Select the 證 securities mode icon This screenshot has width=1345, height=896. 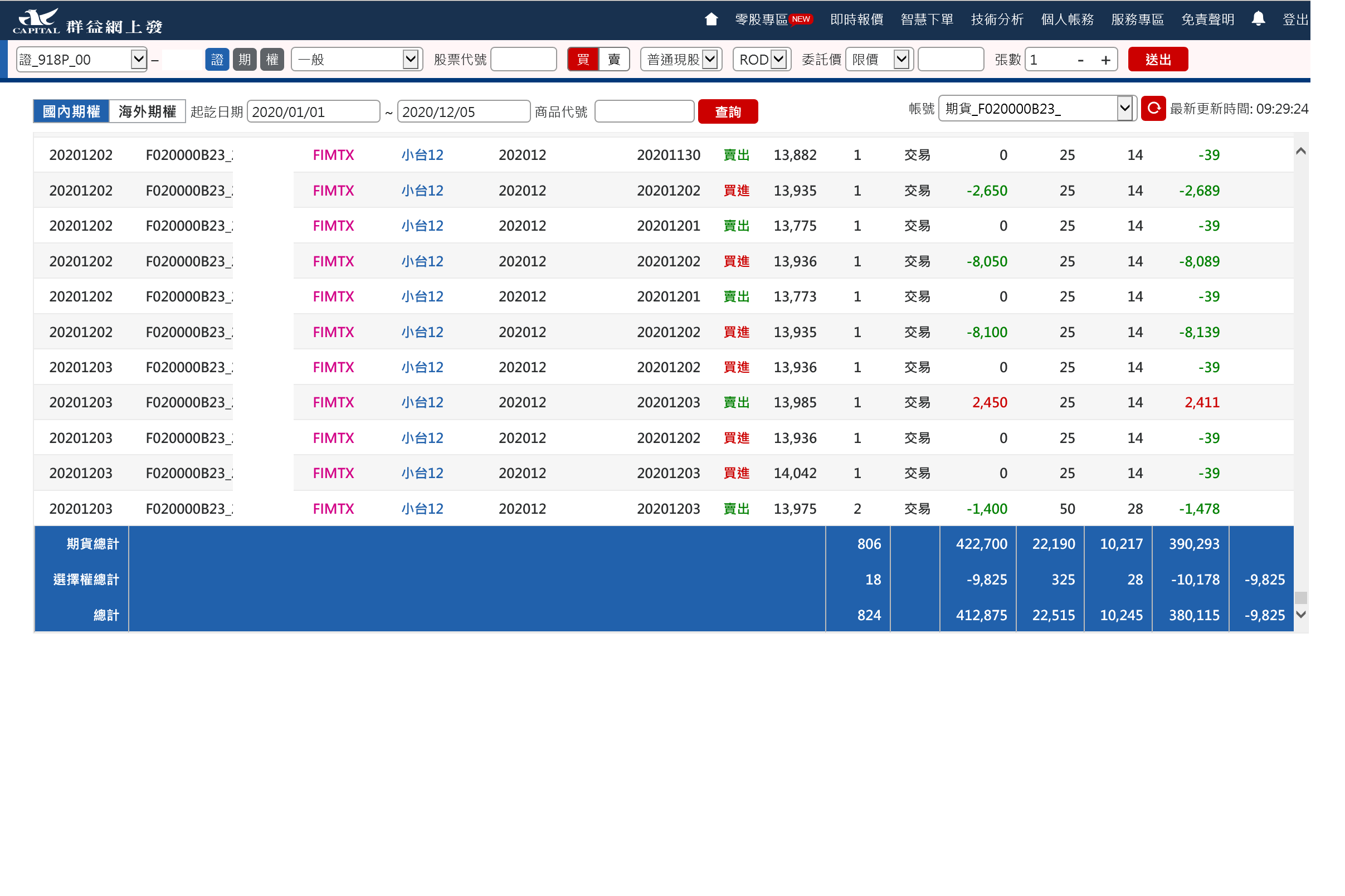coord(217,60)
